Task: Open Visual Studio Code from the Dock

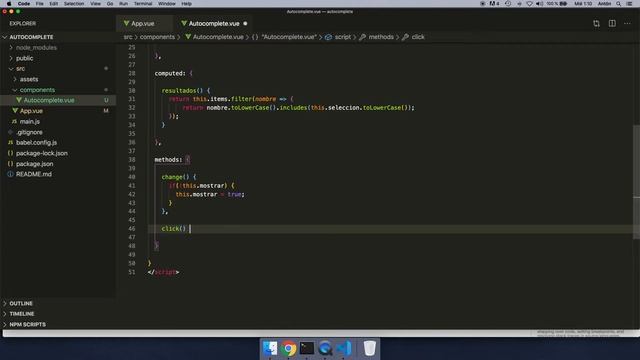Action: [344, 348]
